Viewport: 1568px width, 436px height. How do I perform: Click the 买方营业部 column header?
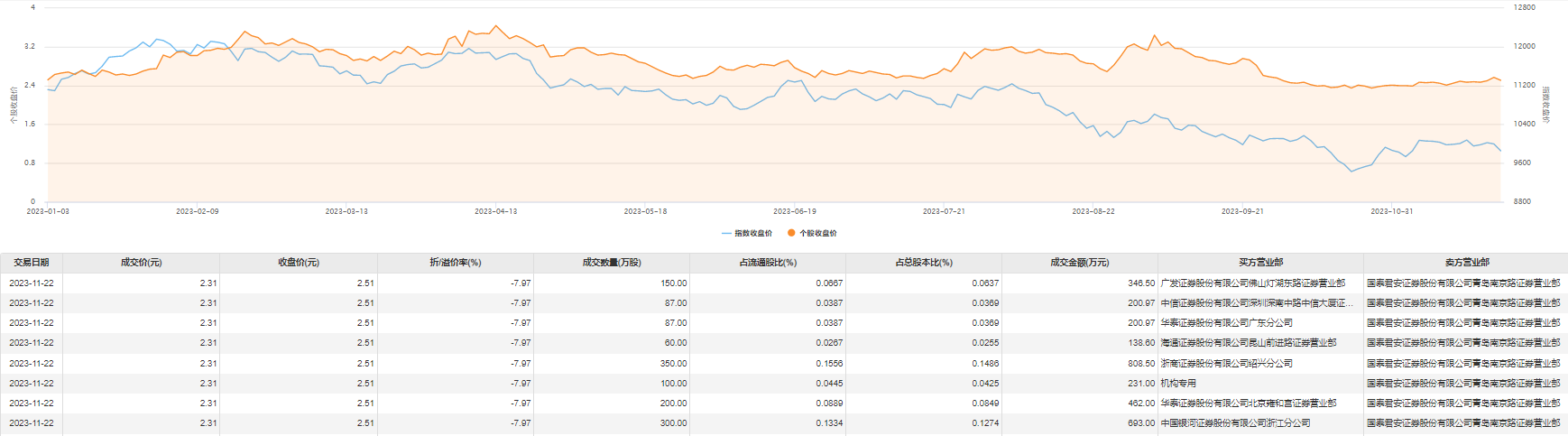[x=1260, y=263]
